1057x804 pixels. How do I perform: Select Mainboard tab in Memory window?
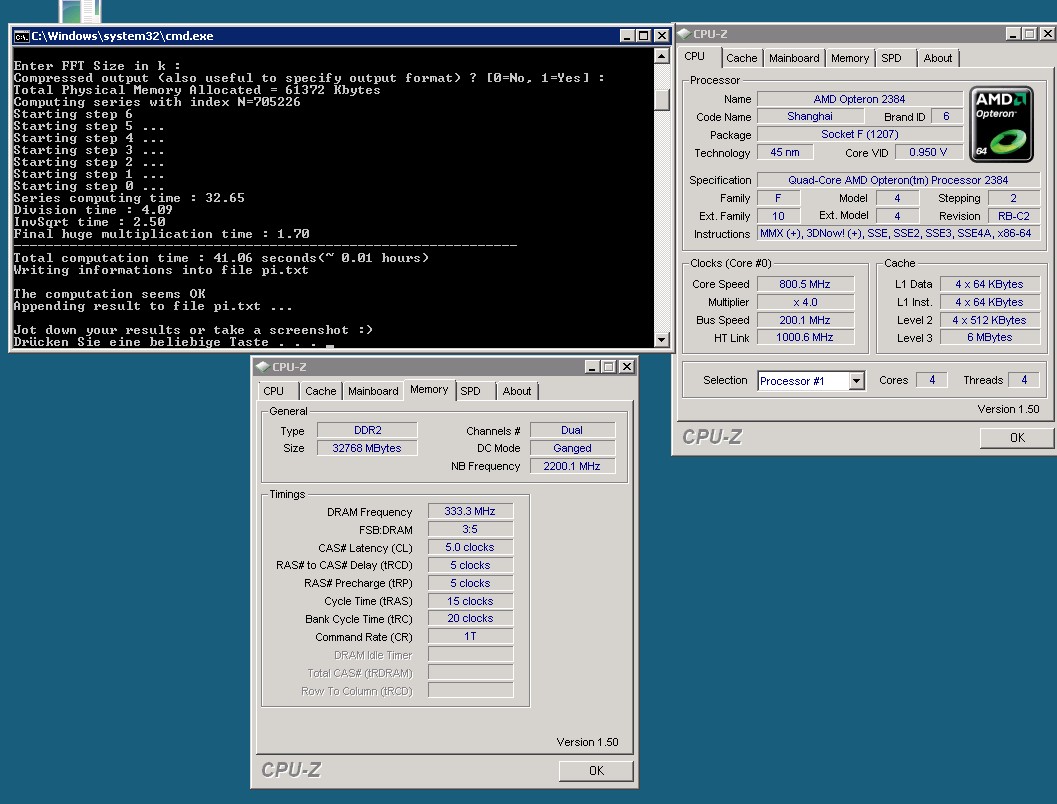point(373,391)
